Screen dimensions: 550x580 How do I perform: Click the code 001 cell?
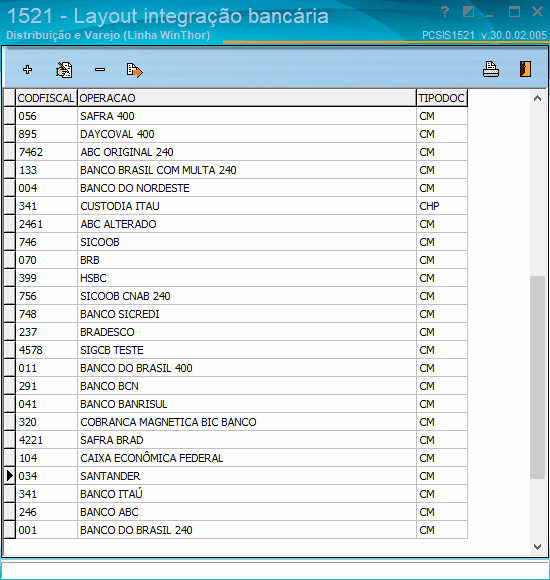[46, 530]
